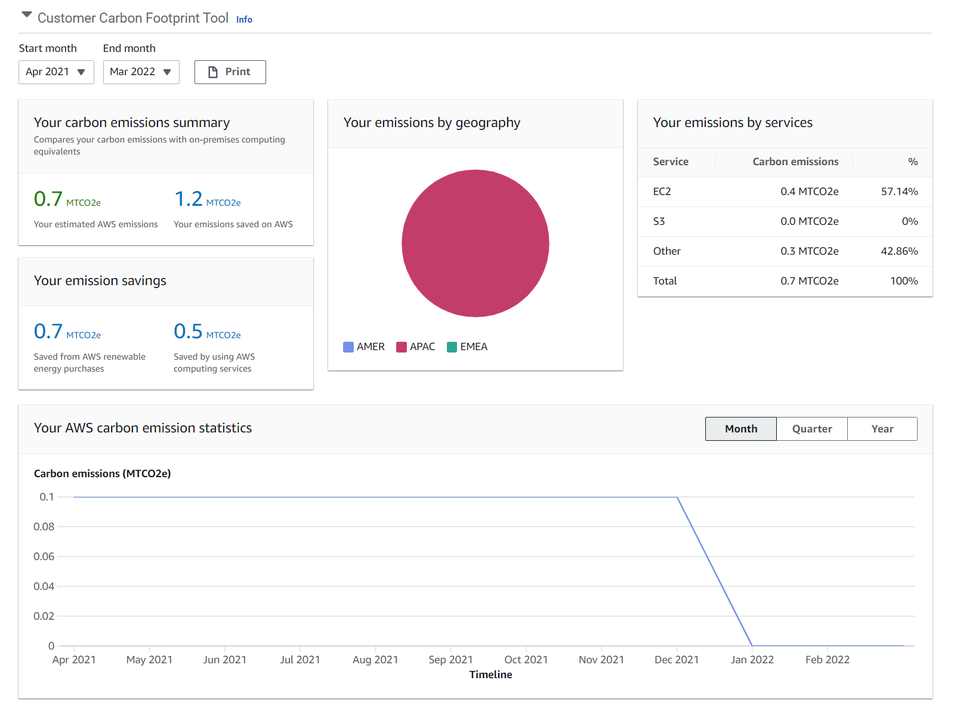960x711 pixels.
Task: Switch statistics view to Month
Action: coord(741,429)
